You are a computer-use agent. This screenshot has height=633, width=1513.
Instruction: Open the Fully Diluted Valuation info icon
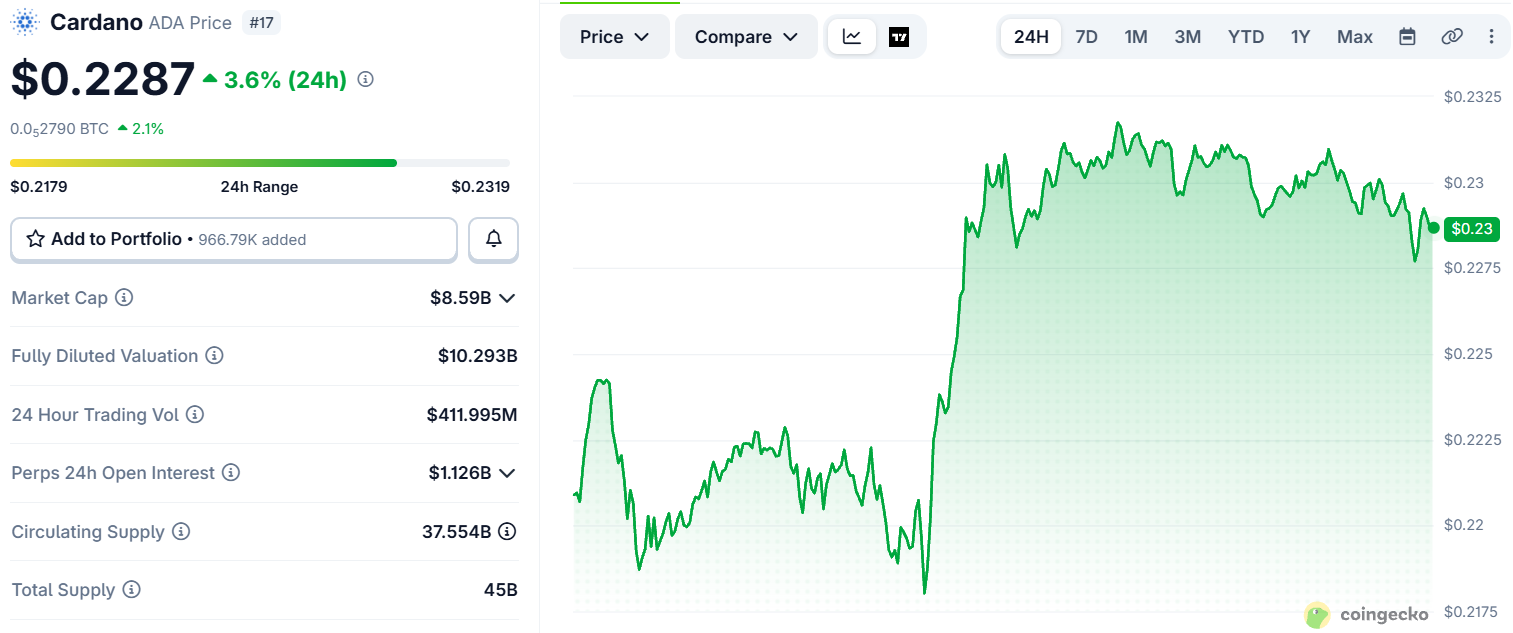coord(215,356)
